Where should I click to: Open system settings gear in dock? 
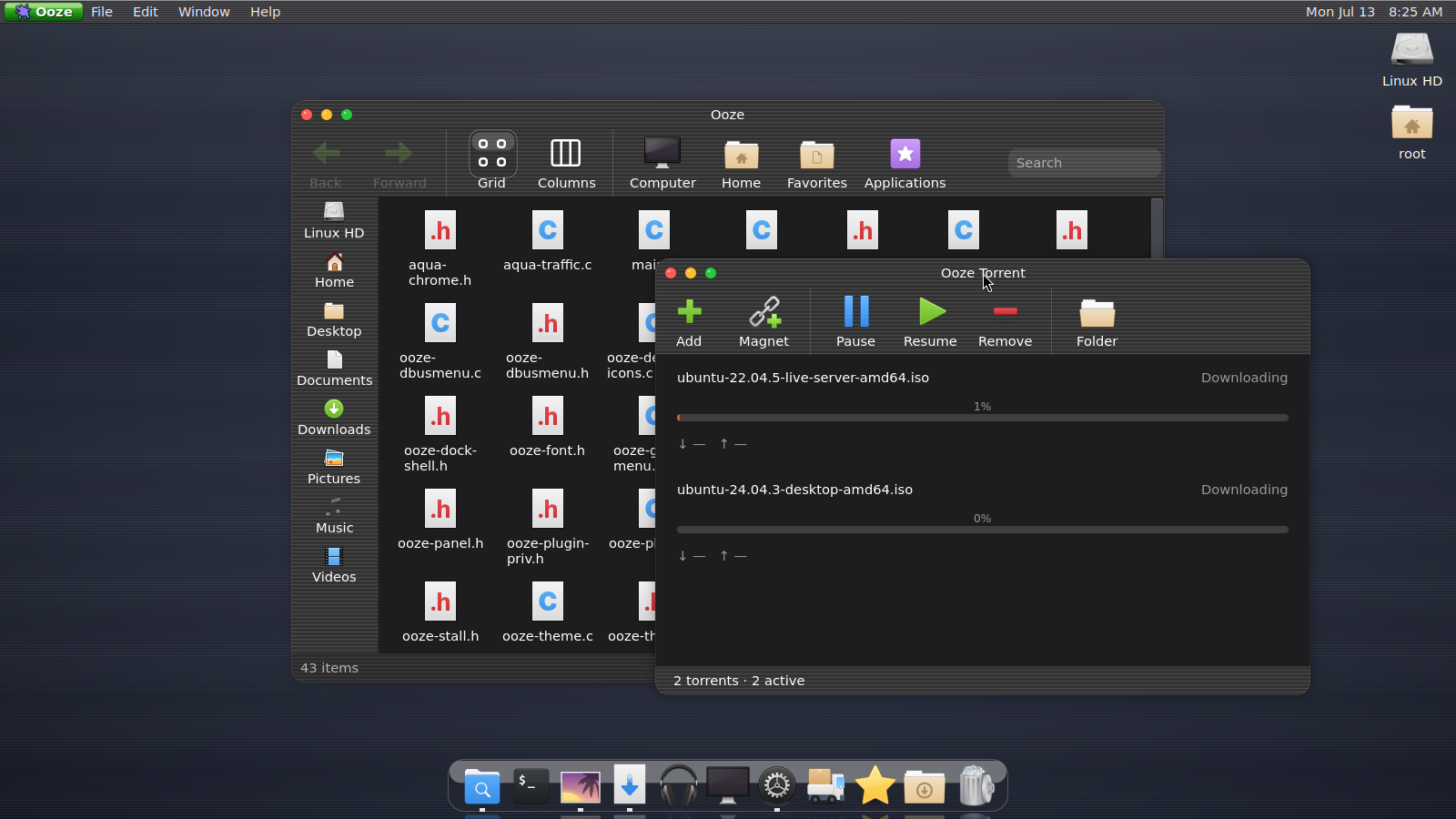pyautogui.click(x=776, y=786)
